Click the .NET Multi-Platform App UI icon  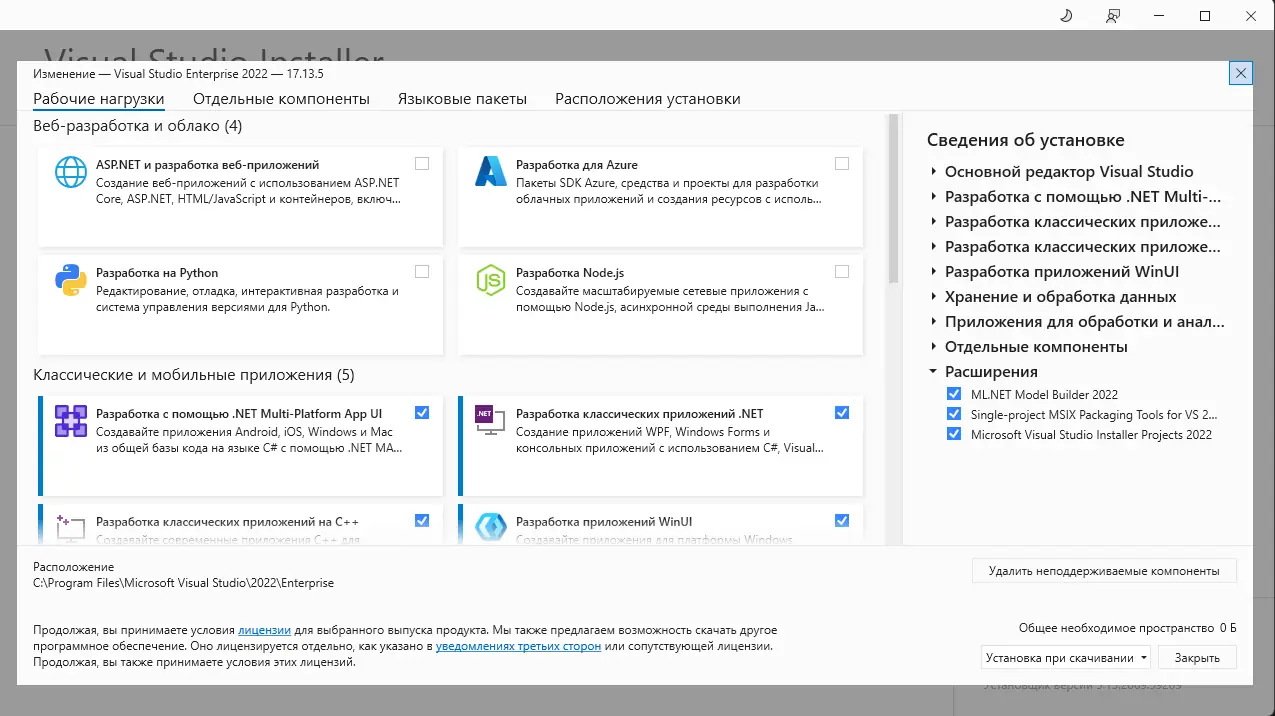point(70,421)
